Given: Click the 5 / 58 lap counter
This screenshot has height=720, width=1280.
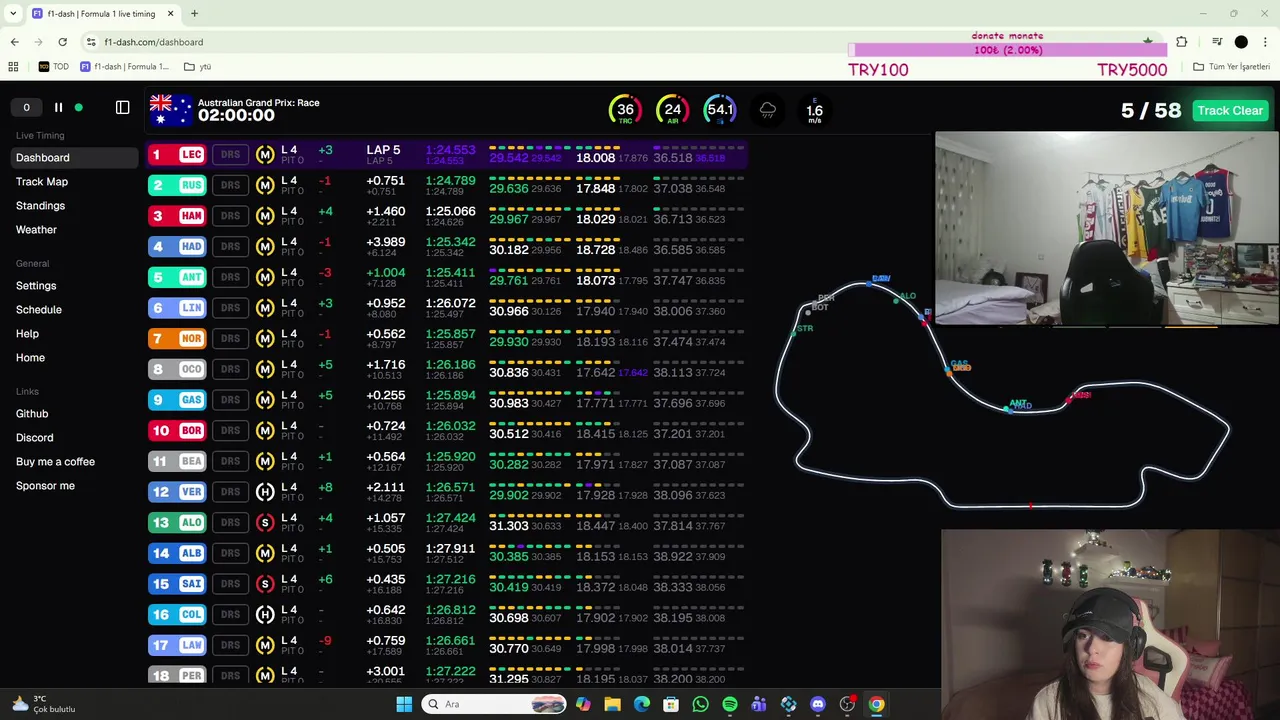Looking at the screenshot, I should click(1151, 110).
